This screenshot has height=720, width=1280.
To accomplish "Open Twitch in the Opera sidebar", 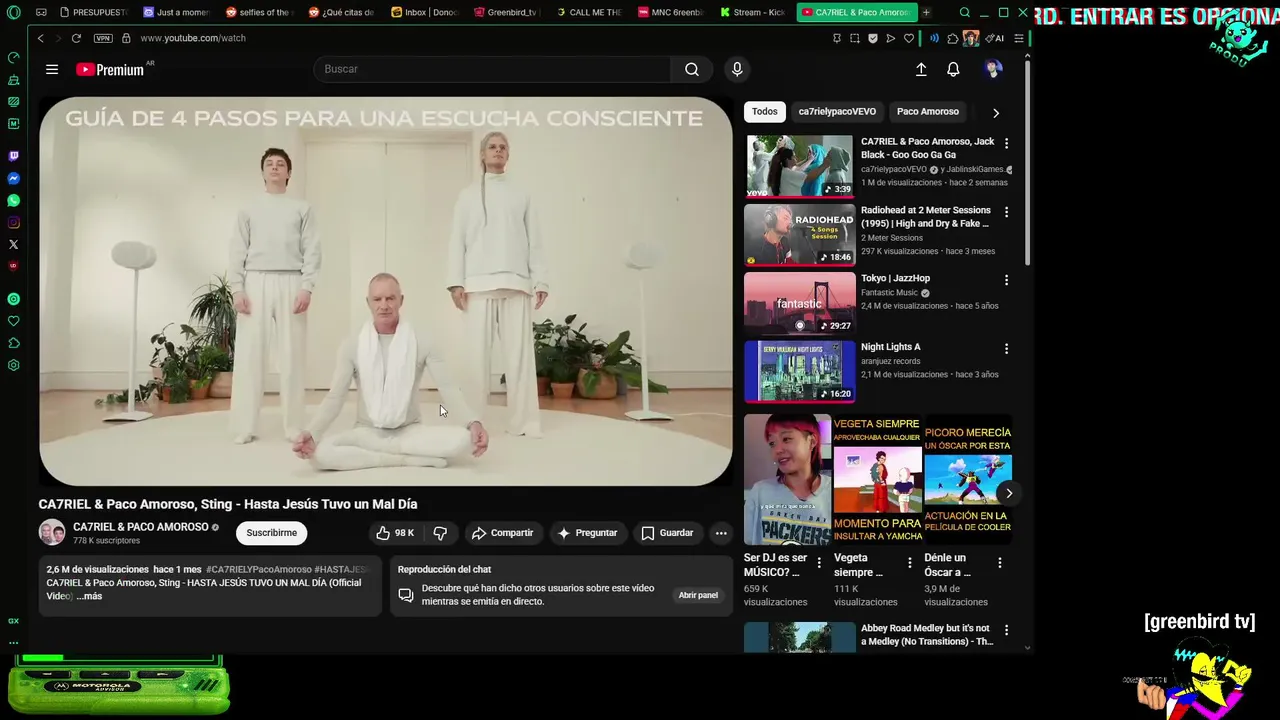I will coord(13,156).
